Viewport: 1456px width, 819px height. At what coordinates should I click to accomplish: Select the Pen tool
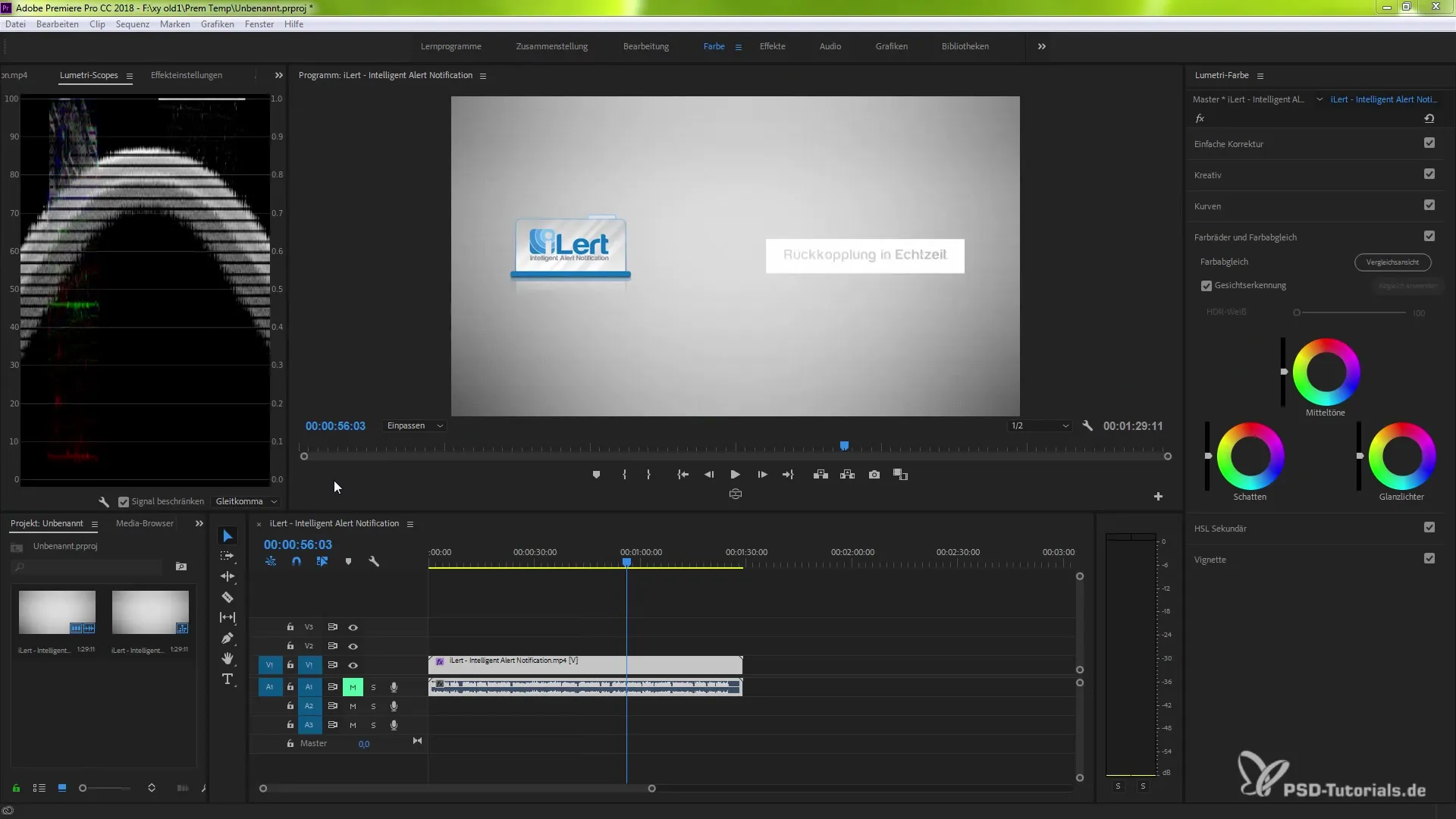227,638
